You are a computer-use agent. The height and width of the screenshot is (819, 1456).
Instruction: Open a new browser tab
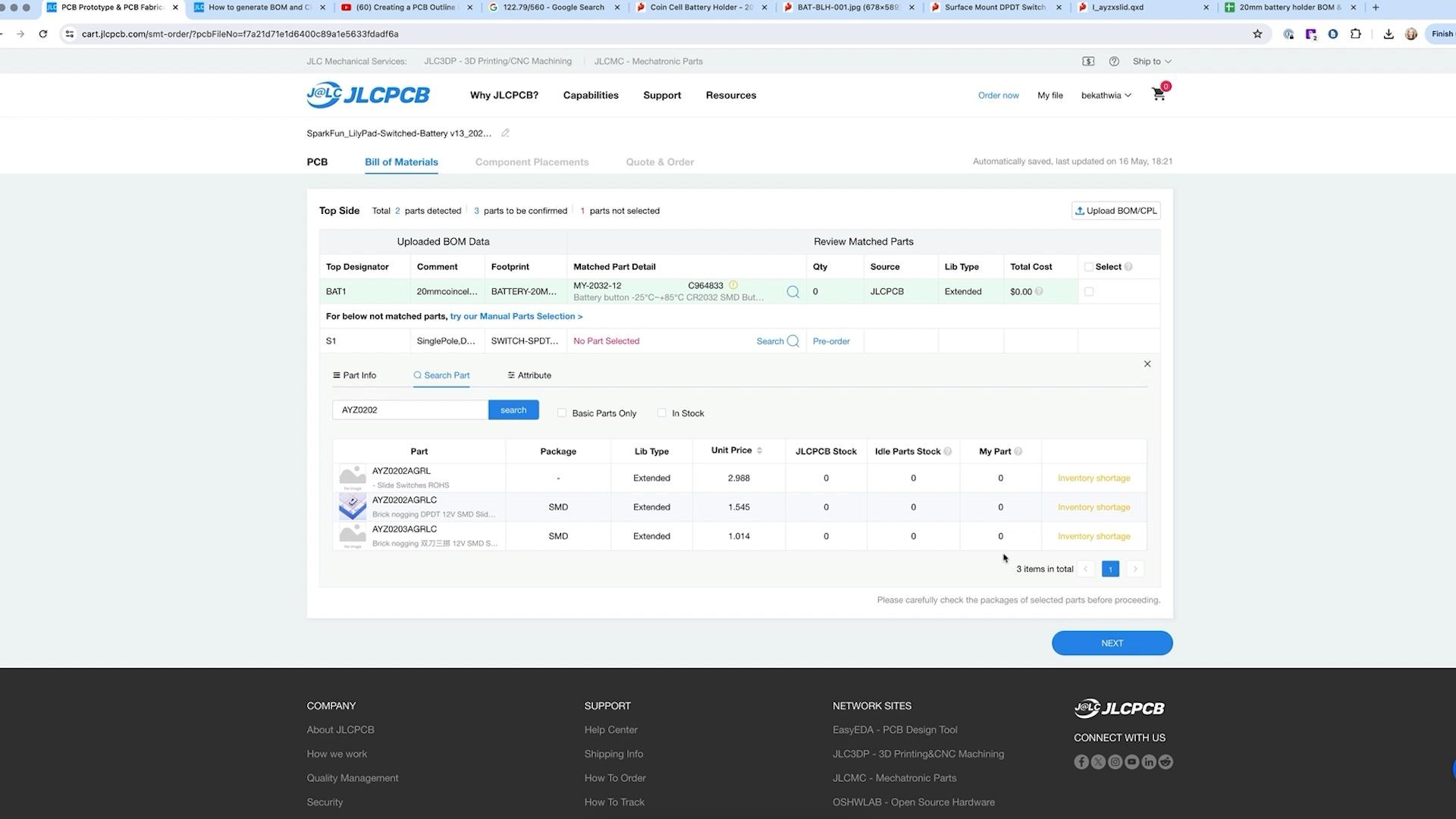pyautogui.click(x=1376, y=8)
